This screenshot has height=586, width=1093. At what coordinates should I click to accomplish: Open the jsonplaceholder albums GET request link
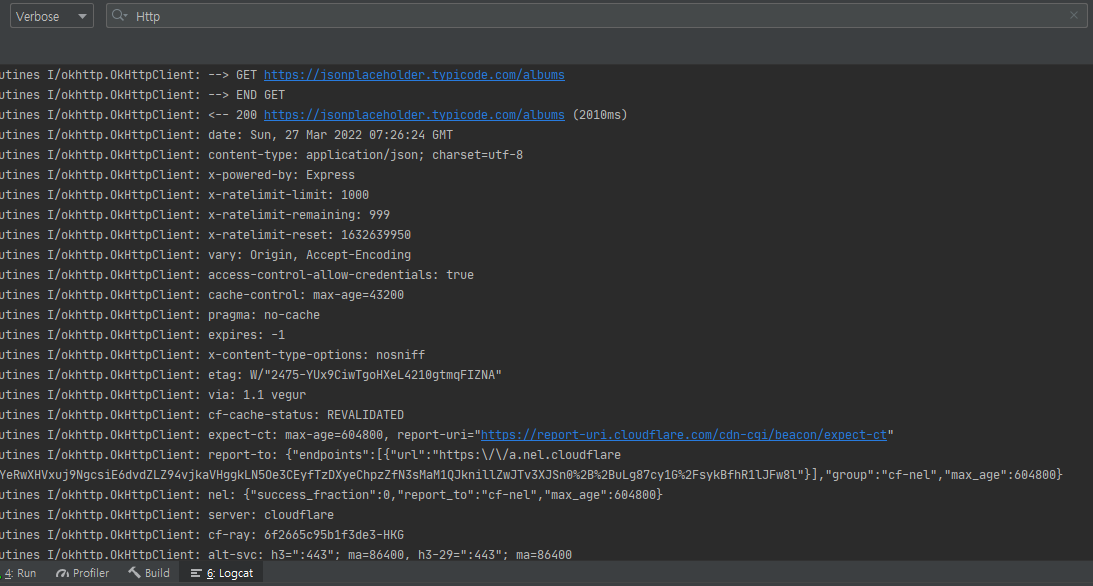tap(413, 74)
